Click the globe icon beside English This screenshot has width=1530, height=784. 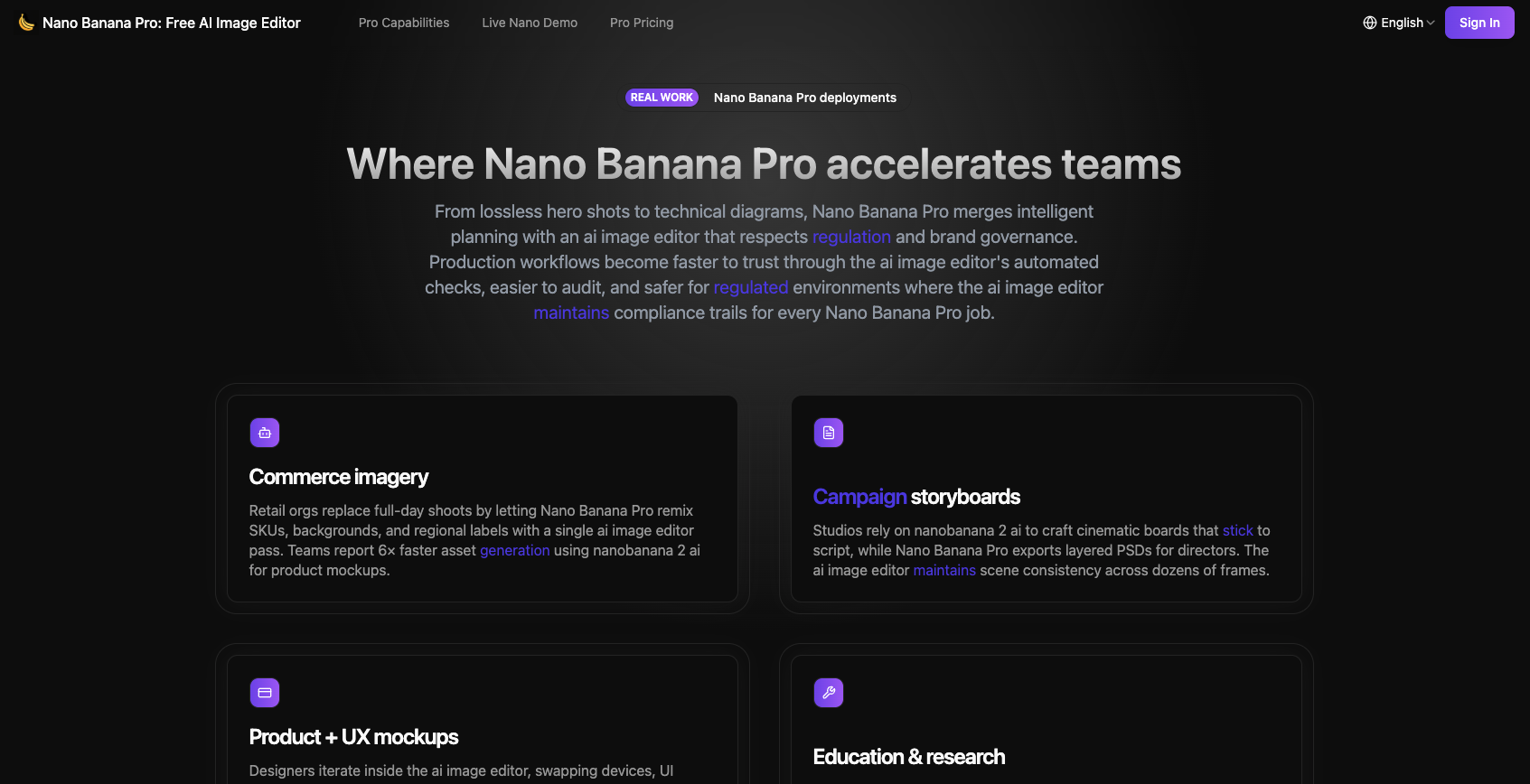pyautogui.click(x=1368, y=22)
